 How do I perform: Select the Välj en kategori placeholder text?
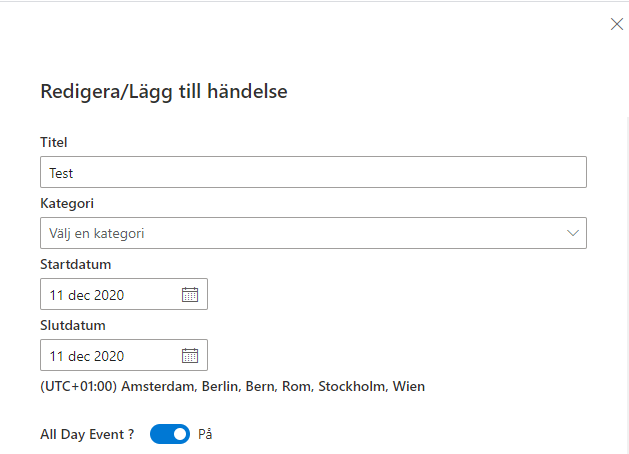click(97, 233)
